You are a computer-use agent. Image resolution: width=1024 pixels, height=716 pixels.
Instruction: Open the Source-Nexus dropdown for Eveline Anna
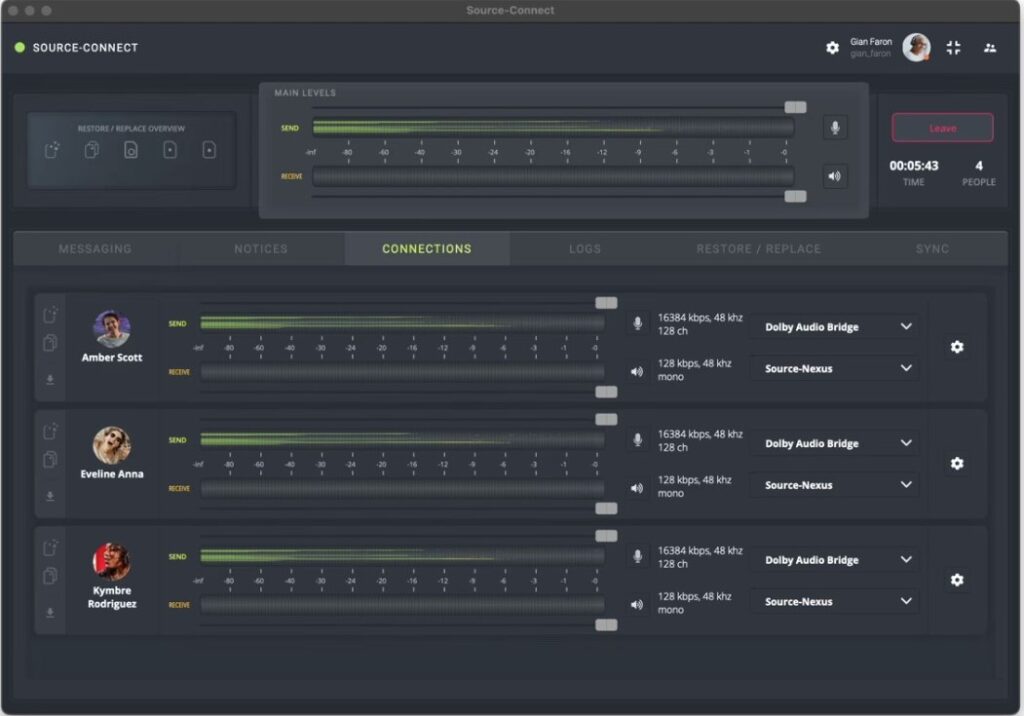[x=834, y=485]
